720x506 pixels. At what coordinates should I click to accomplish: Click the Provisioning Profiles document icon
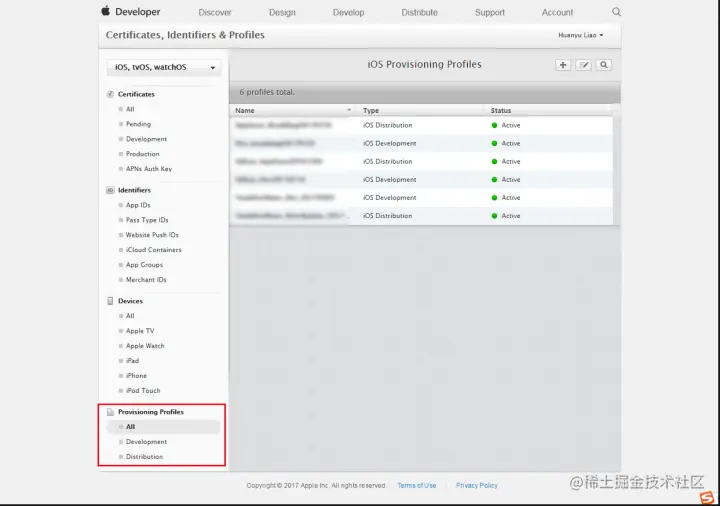(110, 412)
